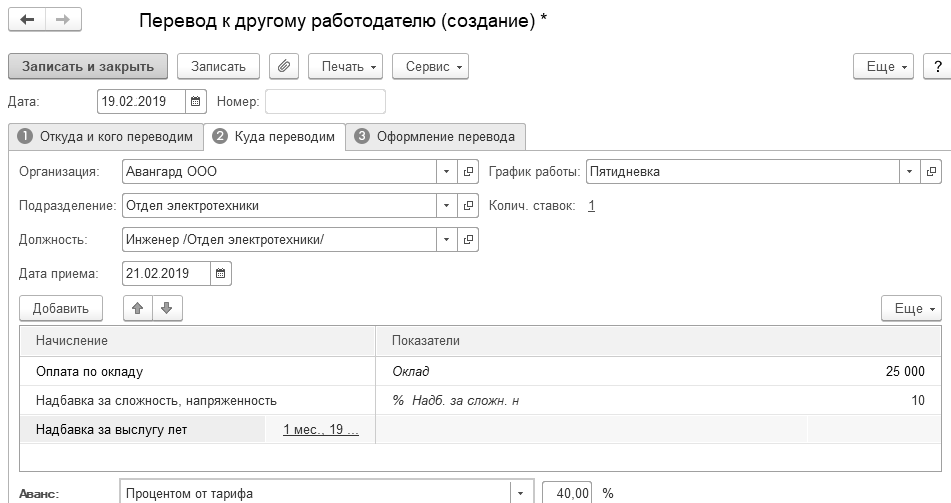
Task: Click the forward navigation arrow
Action: [x=62, y=21]
